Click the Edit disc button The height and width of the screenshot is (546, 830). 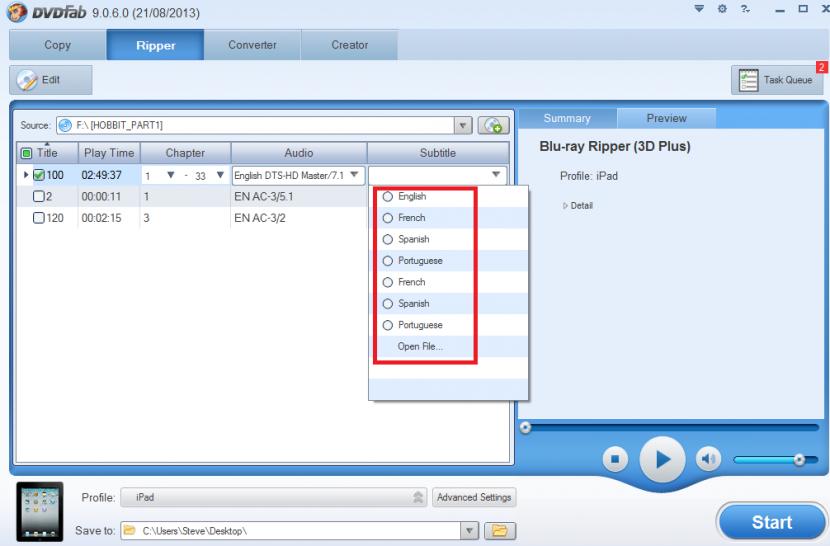coord(51,80)
